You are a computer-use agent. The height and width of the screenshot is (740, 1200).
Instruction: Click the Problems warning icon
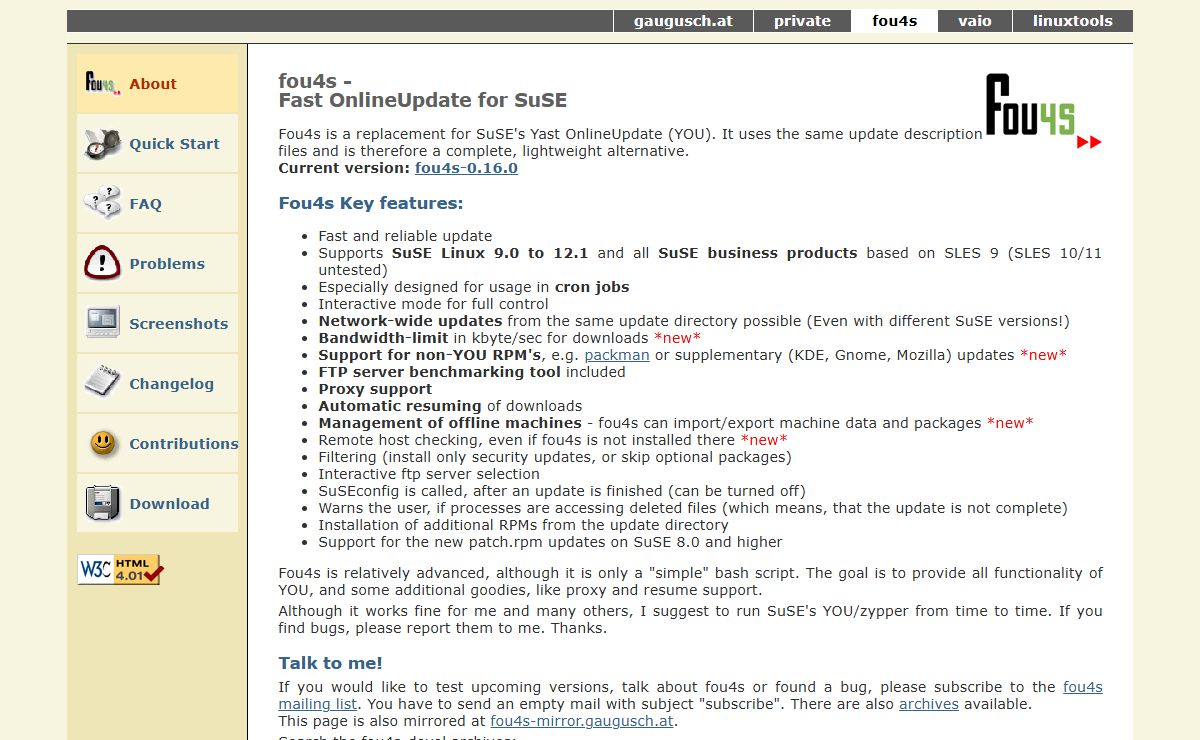tap(102, 264)
